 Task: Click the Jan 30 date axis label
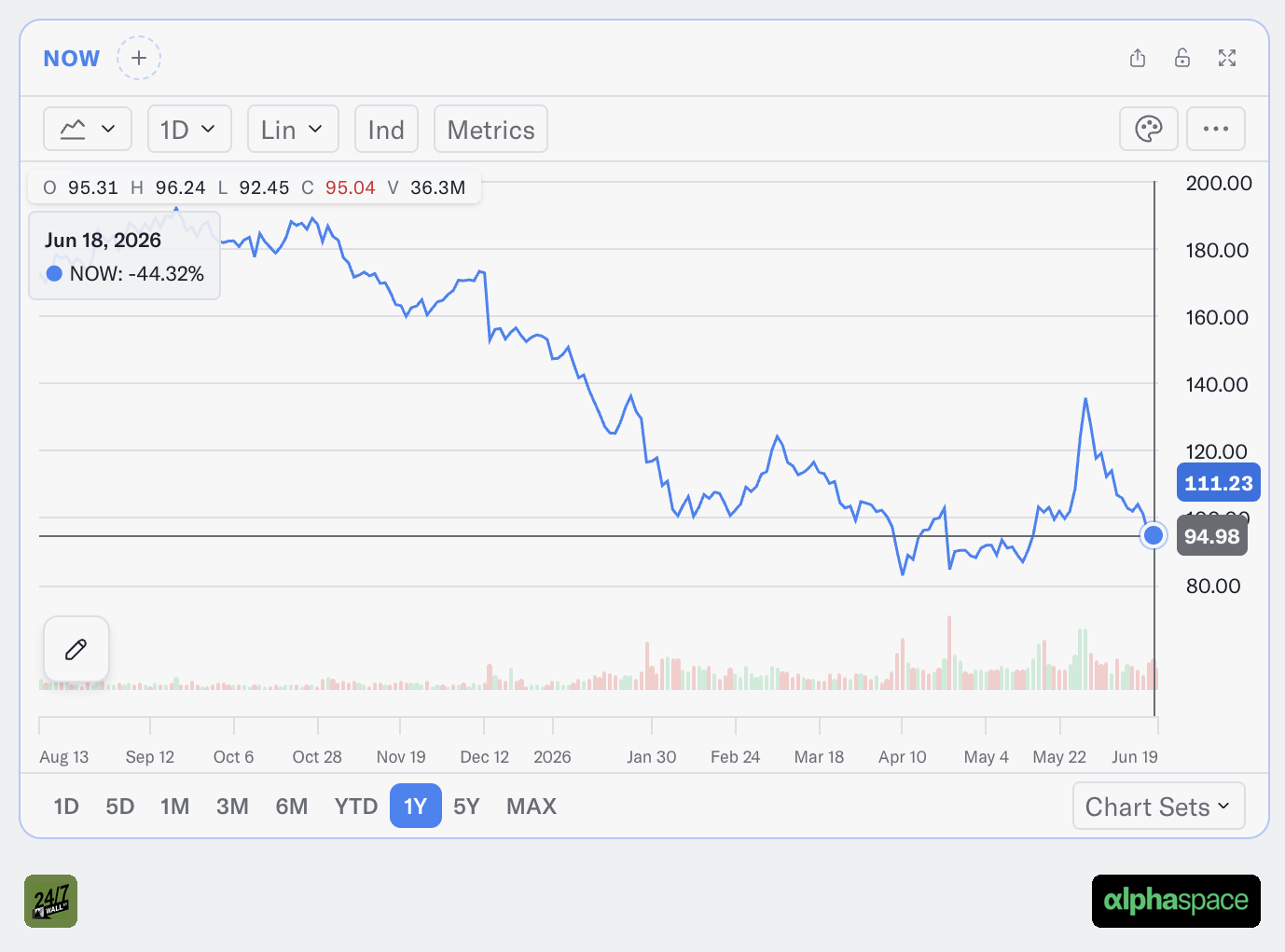pyautogui.click(x=652, y=757)
